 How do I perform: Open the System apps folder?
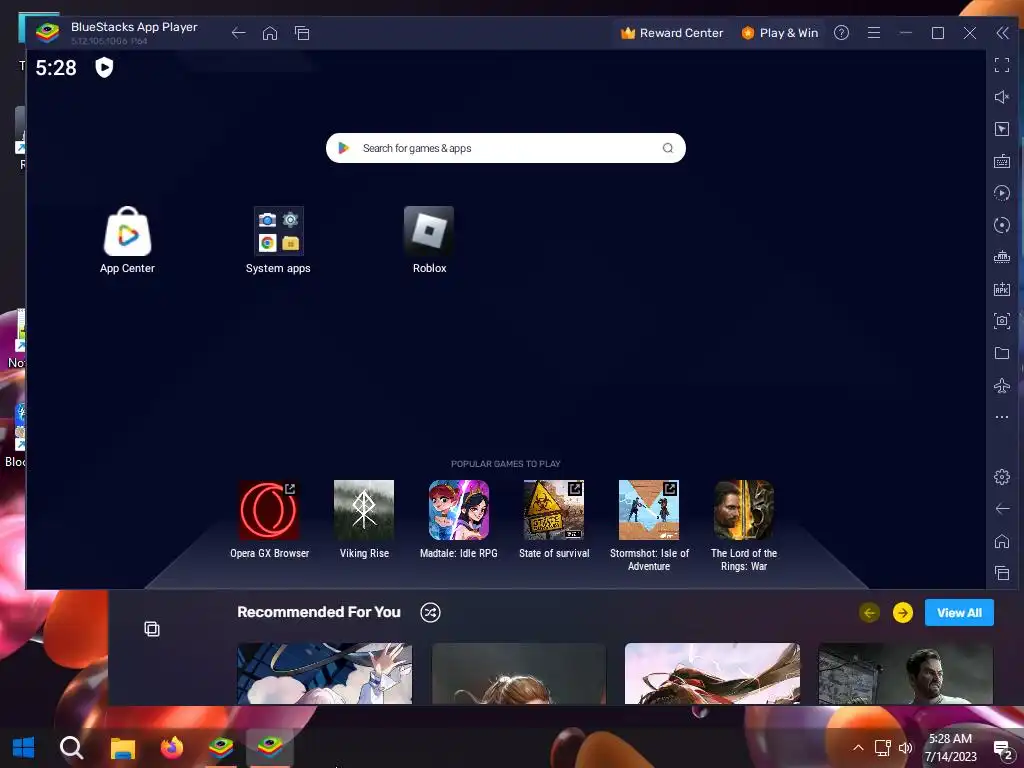(x=278, y=239)
